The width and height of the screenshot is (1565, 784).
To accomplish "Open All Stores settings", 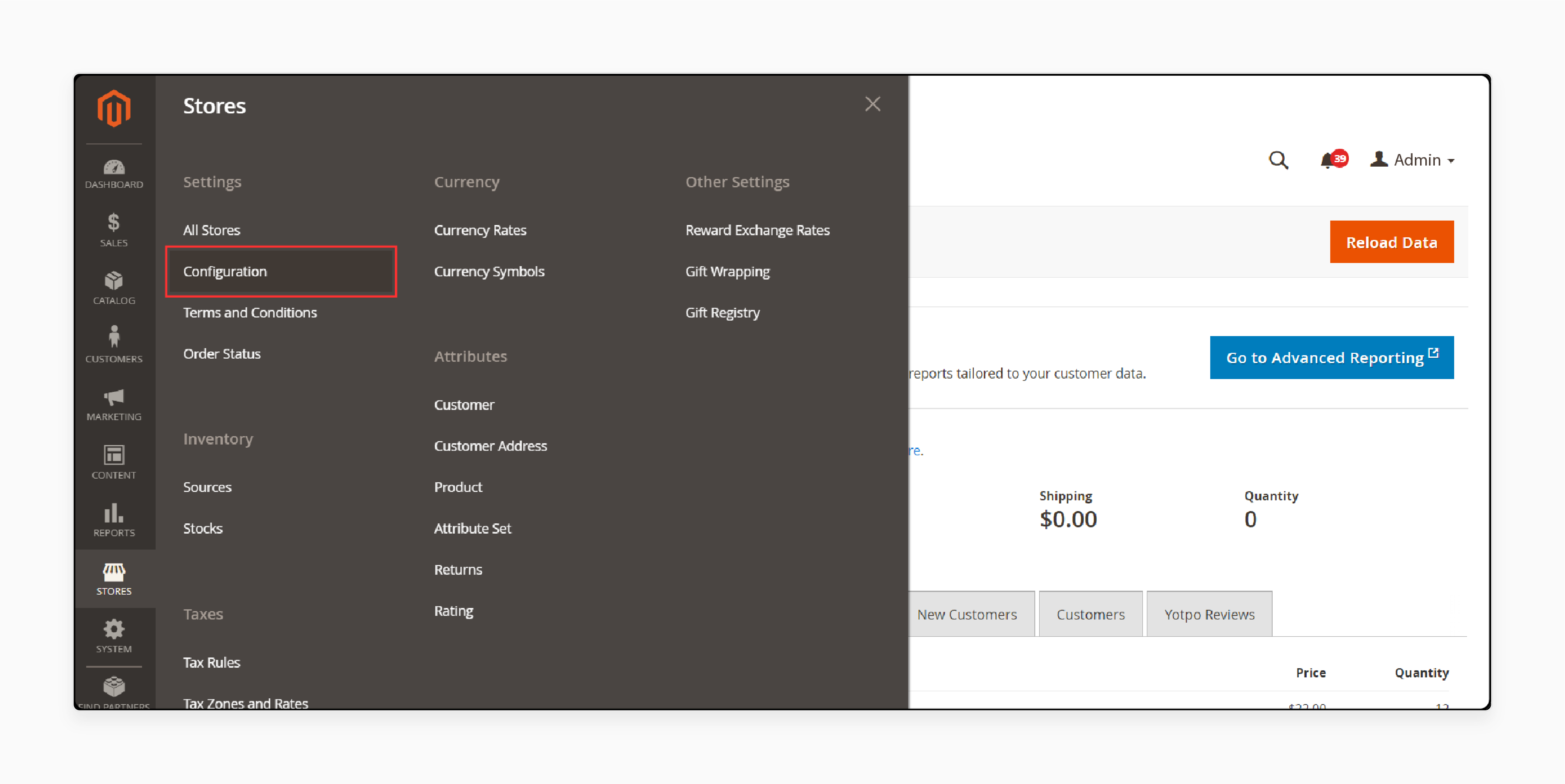I will pyautogui.click(x=211, y=230).
